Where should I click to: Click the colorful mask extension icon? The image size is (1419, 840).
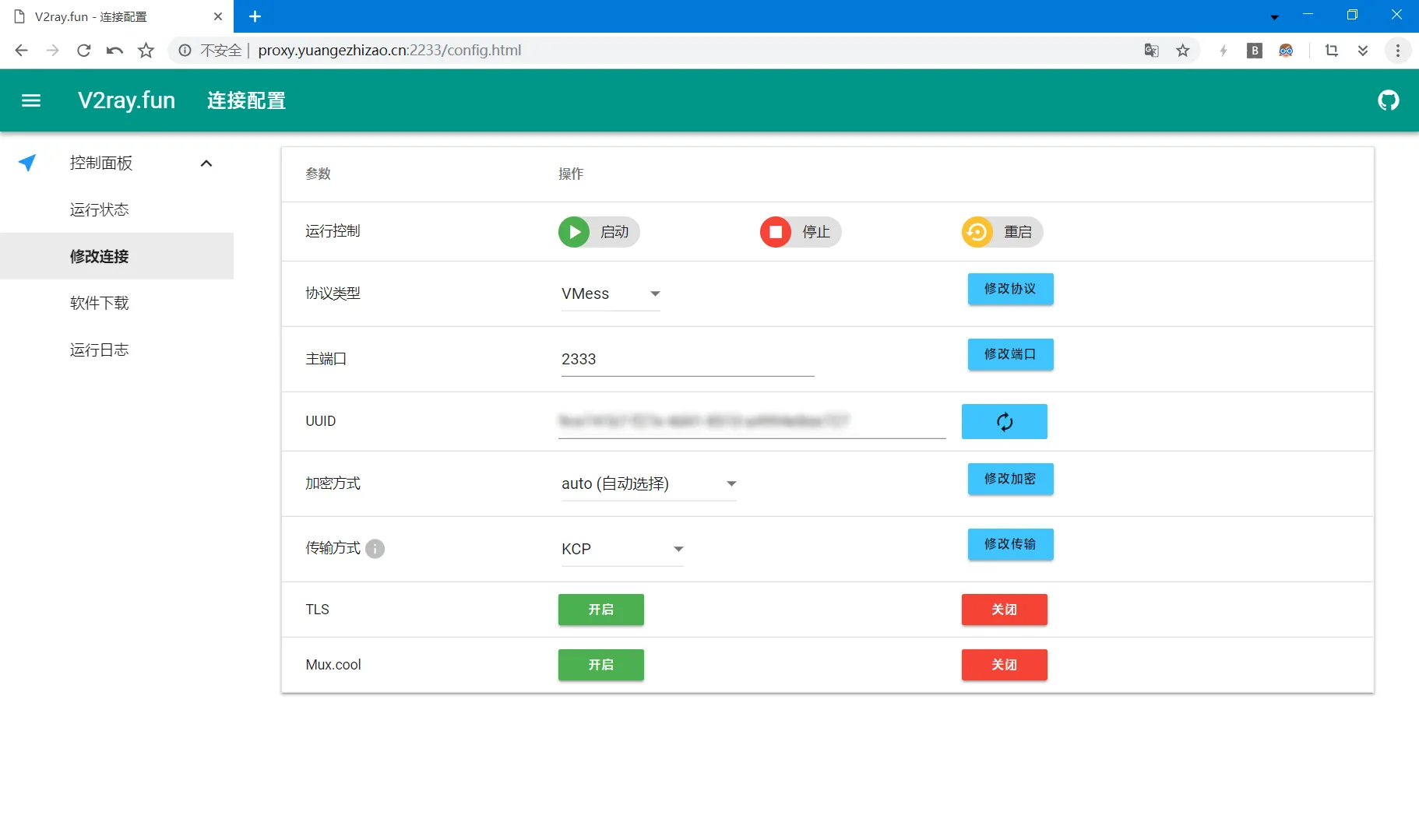point(1286,51)
